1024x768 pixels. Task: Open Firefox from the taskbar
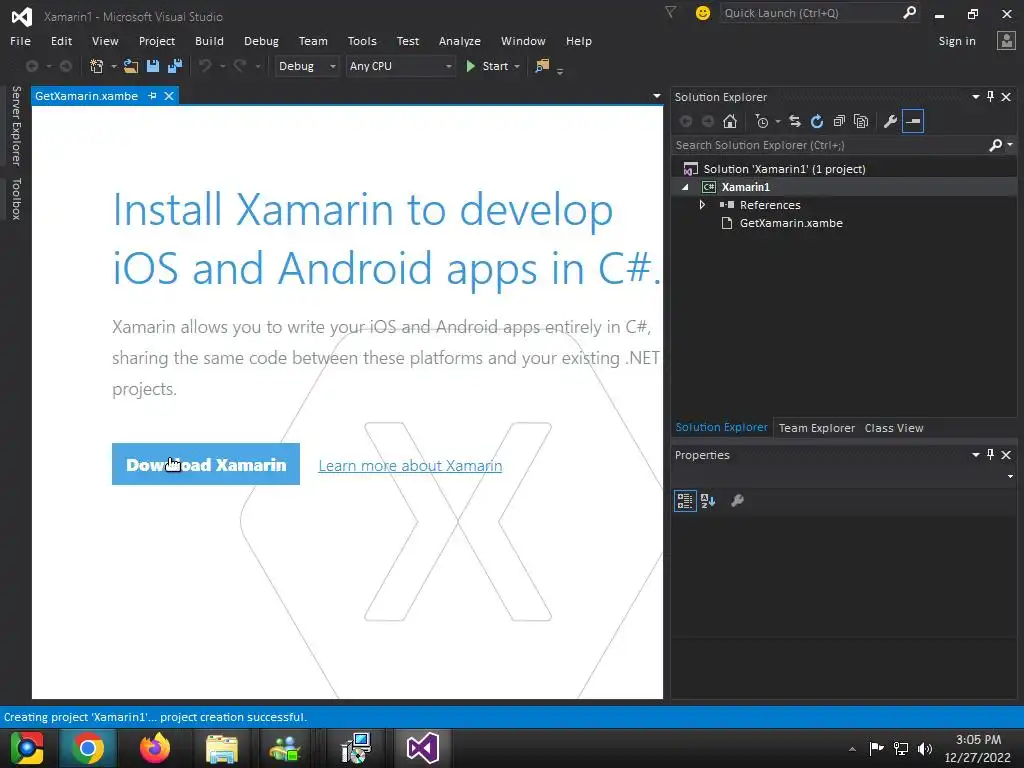click(x=155, y=748)
